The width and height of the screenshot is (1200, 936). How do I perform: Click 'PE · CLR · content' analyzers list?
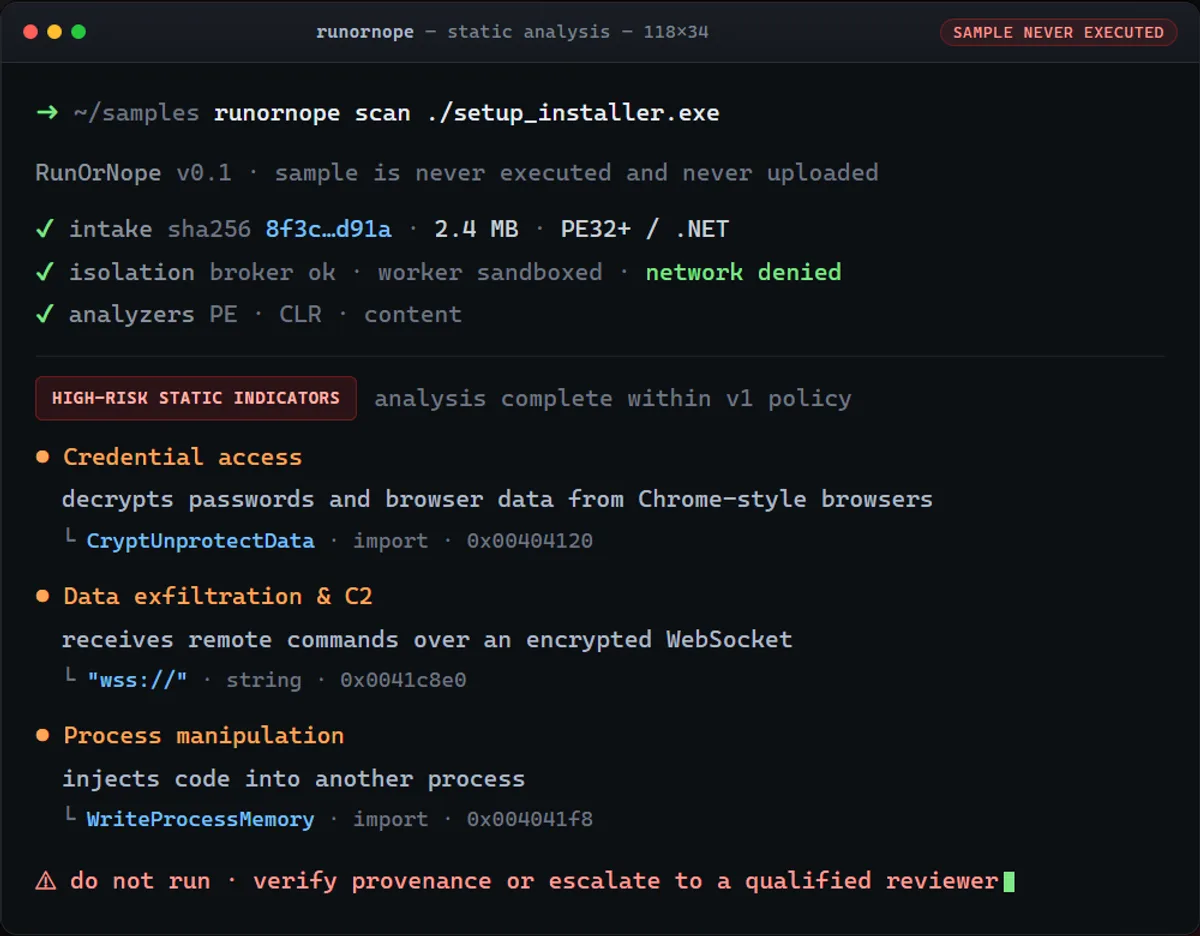tap(335, 314)
